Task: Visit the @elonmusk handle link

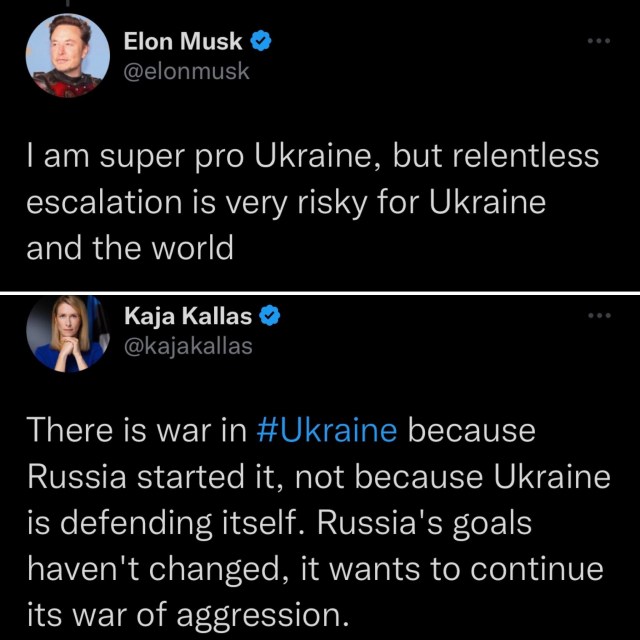Action: [x=185, y=71]
